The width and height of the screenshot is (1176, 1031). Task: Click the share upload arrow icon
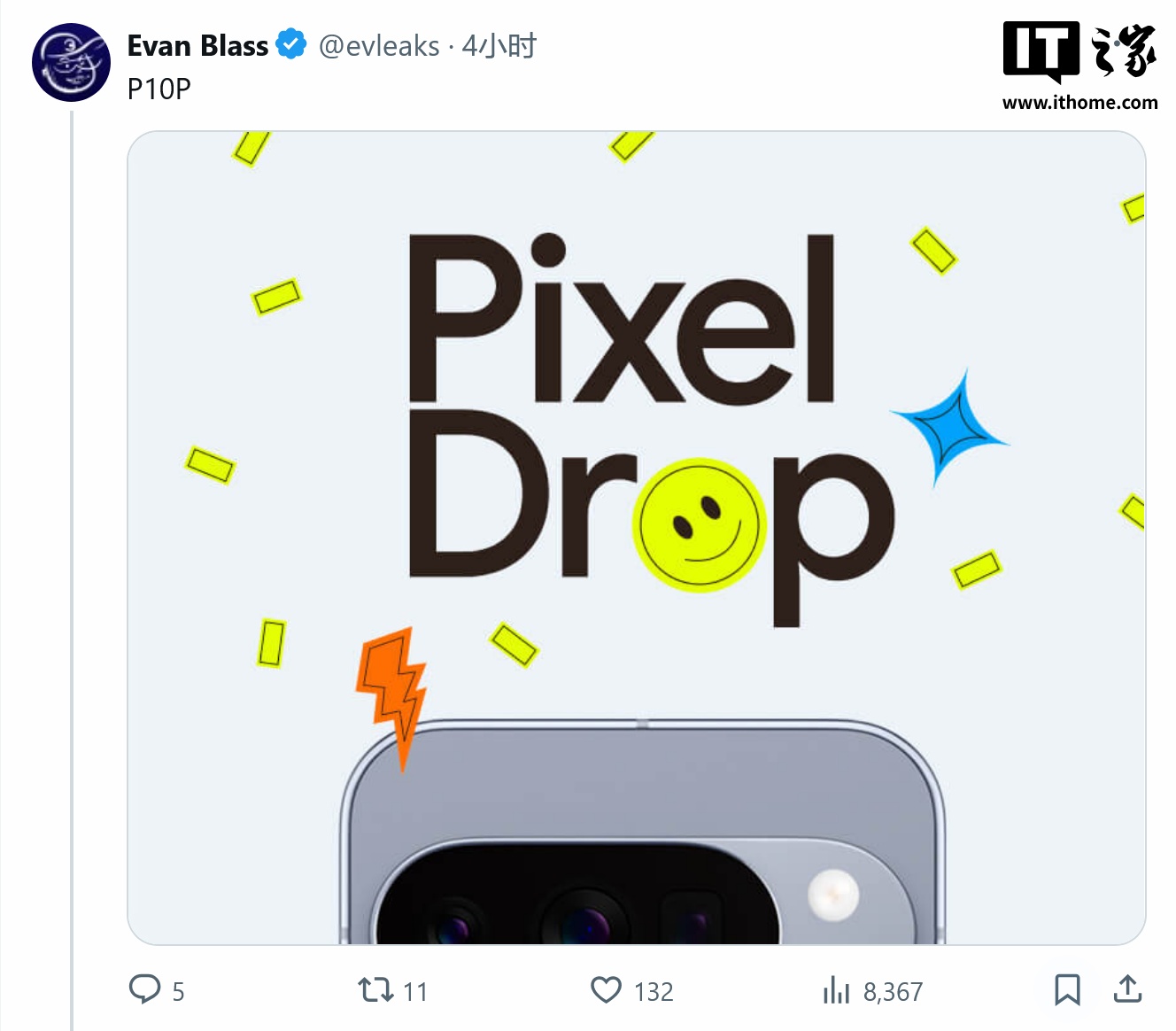[1127, 989]
